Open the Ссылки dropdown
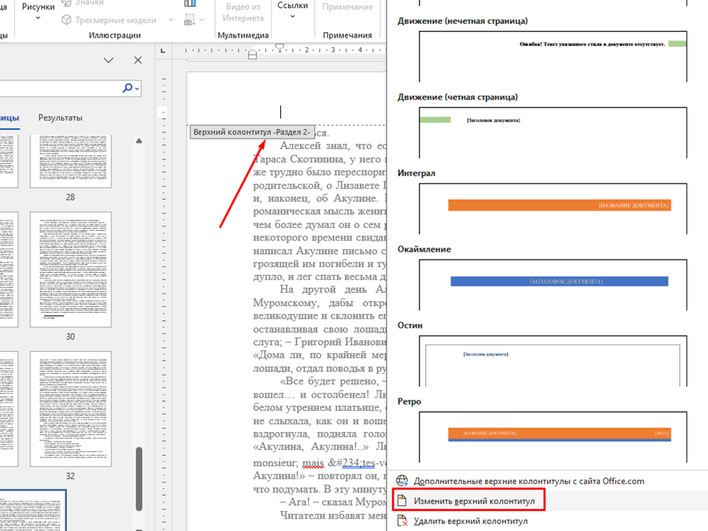This screenshot has height=531, width=708. pos(293,11)
